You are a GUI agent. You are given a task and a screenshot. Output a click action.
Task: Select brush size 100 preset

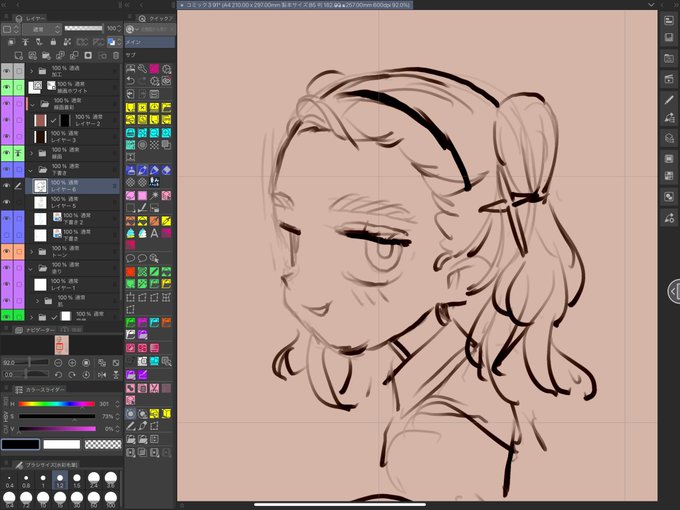click(111, 500)
